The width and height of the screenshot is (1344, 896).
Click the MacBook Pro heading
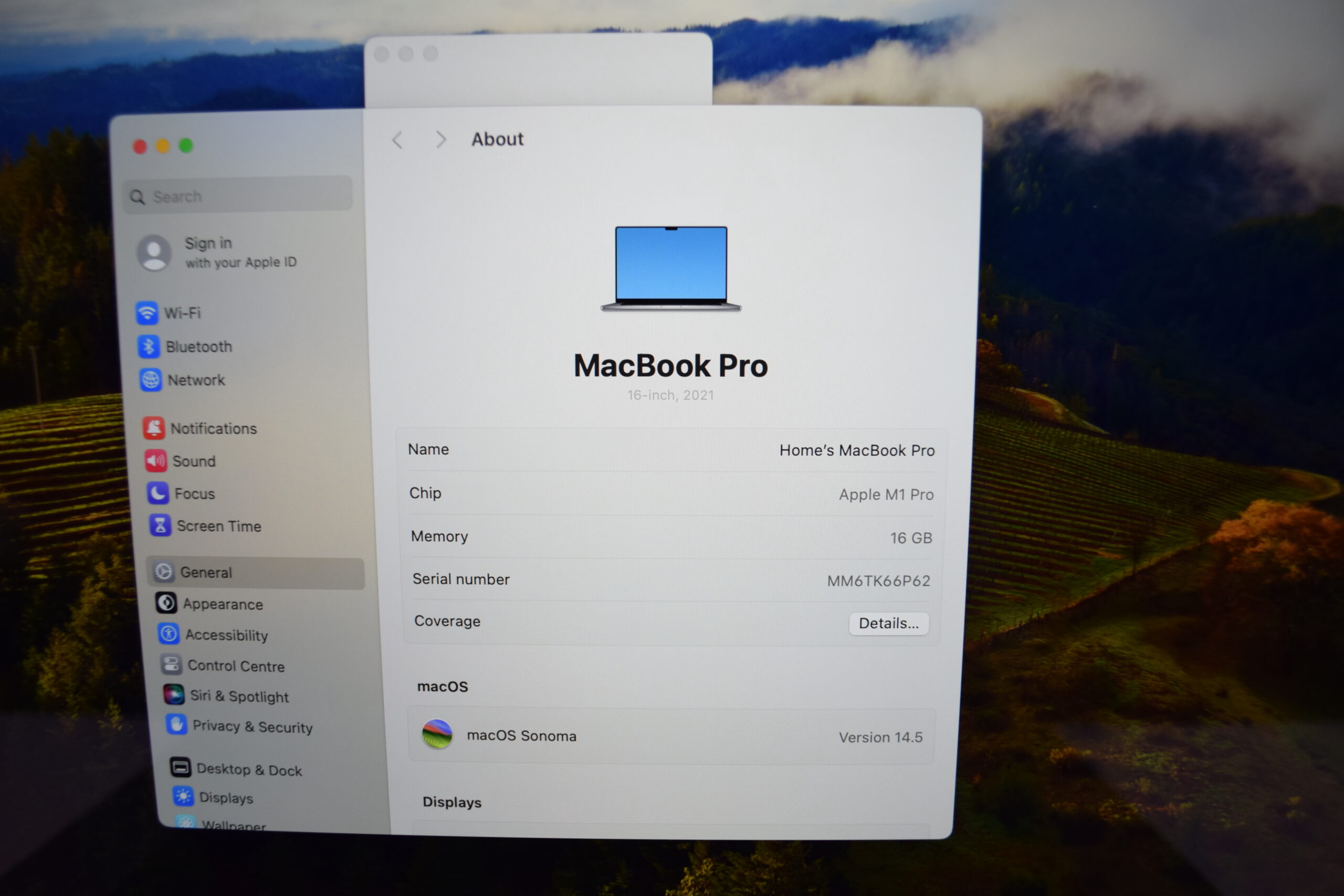[x=670, y=366]
